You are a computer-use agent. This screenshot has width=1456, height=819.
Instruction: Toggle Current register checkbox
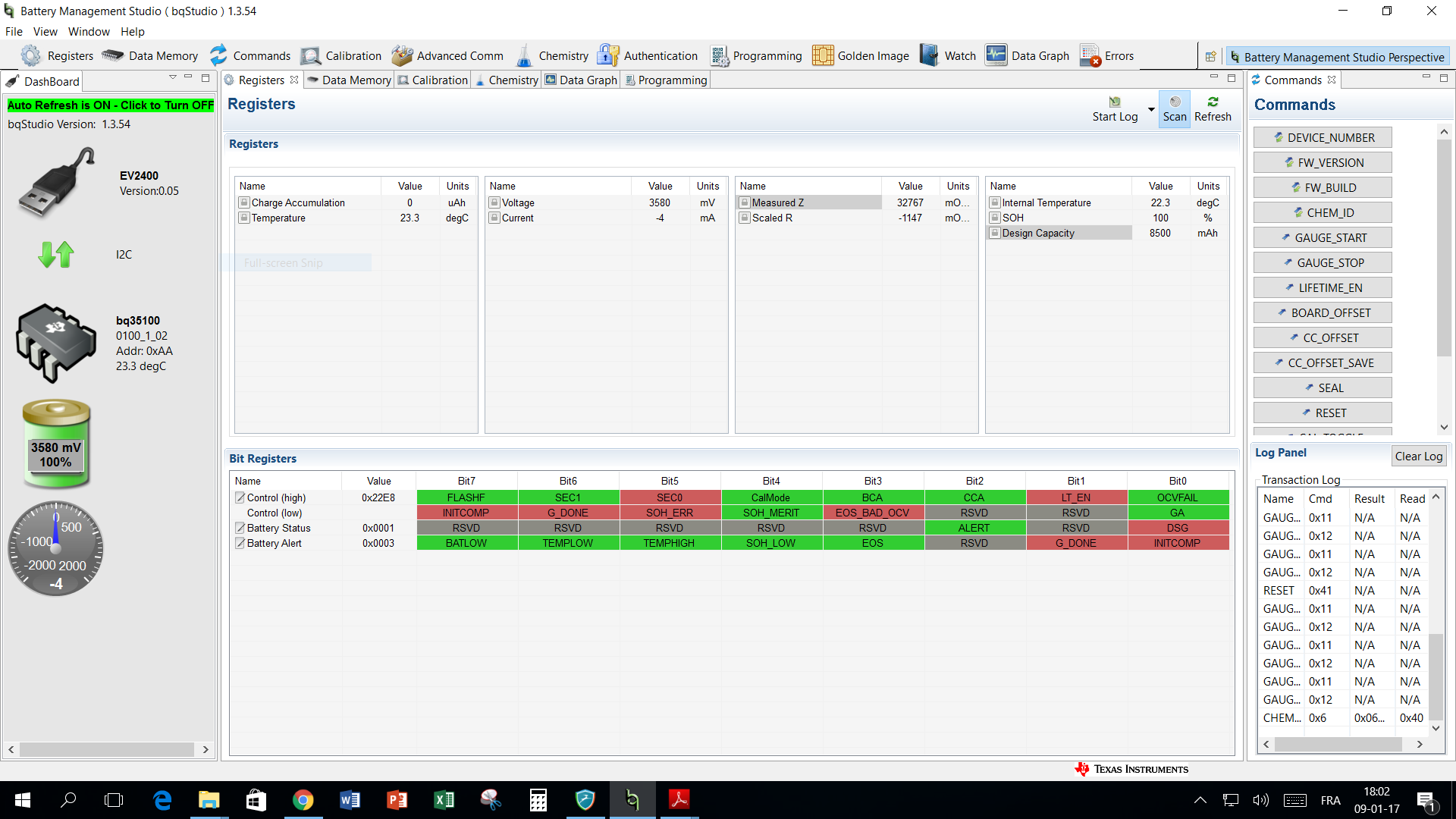[494, 218]
